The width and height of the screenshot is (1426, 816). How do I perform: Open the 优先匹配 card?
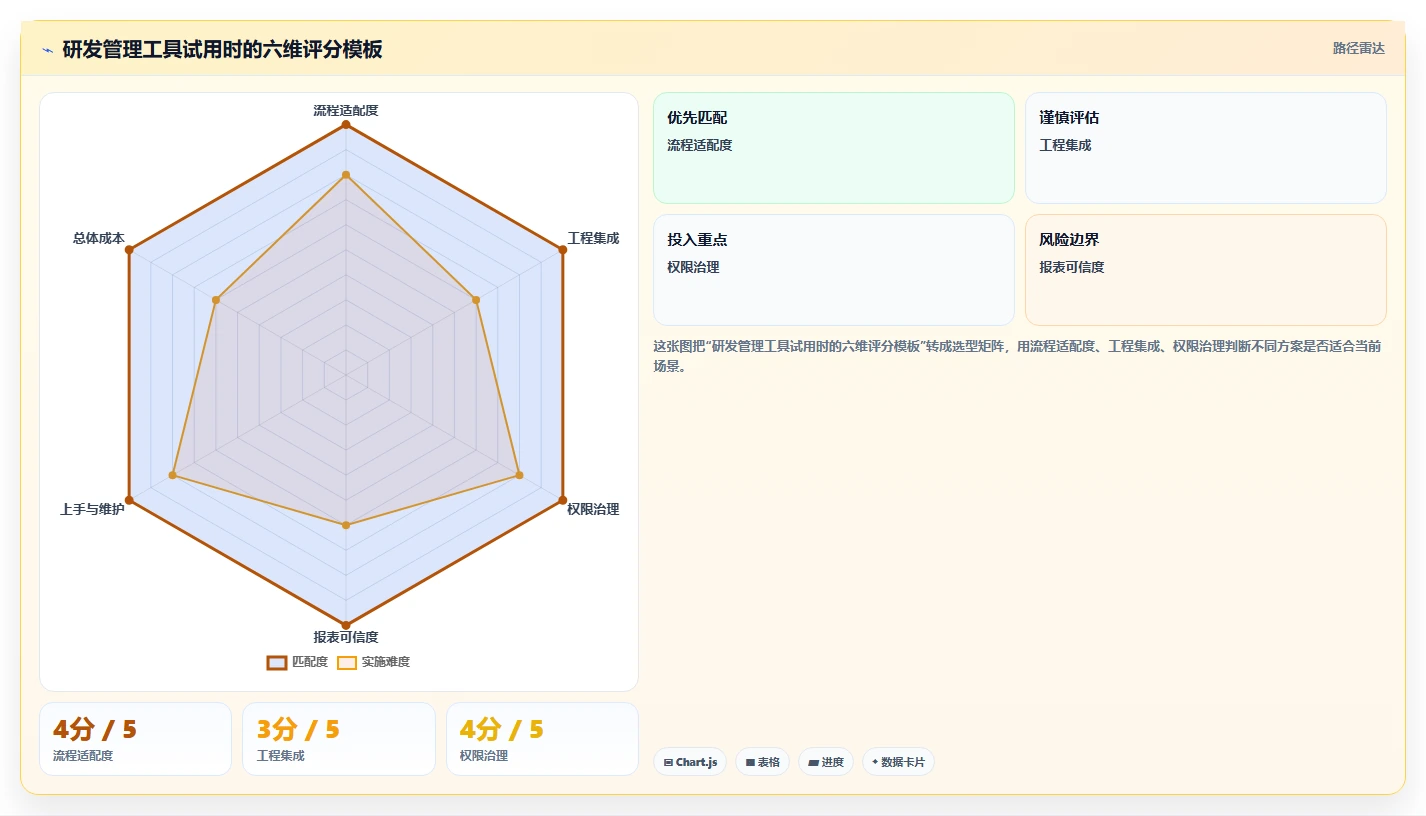pos(834,148)
